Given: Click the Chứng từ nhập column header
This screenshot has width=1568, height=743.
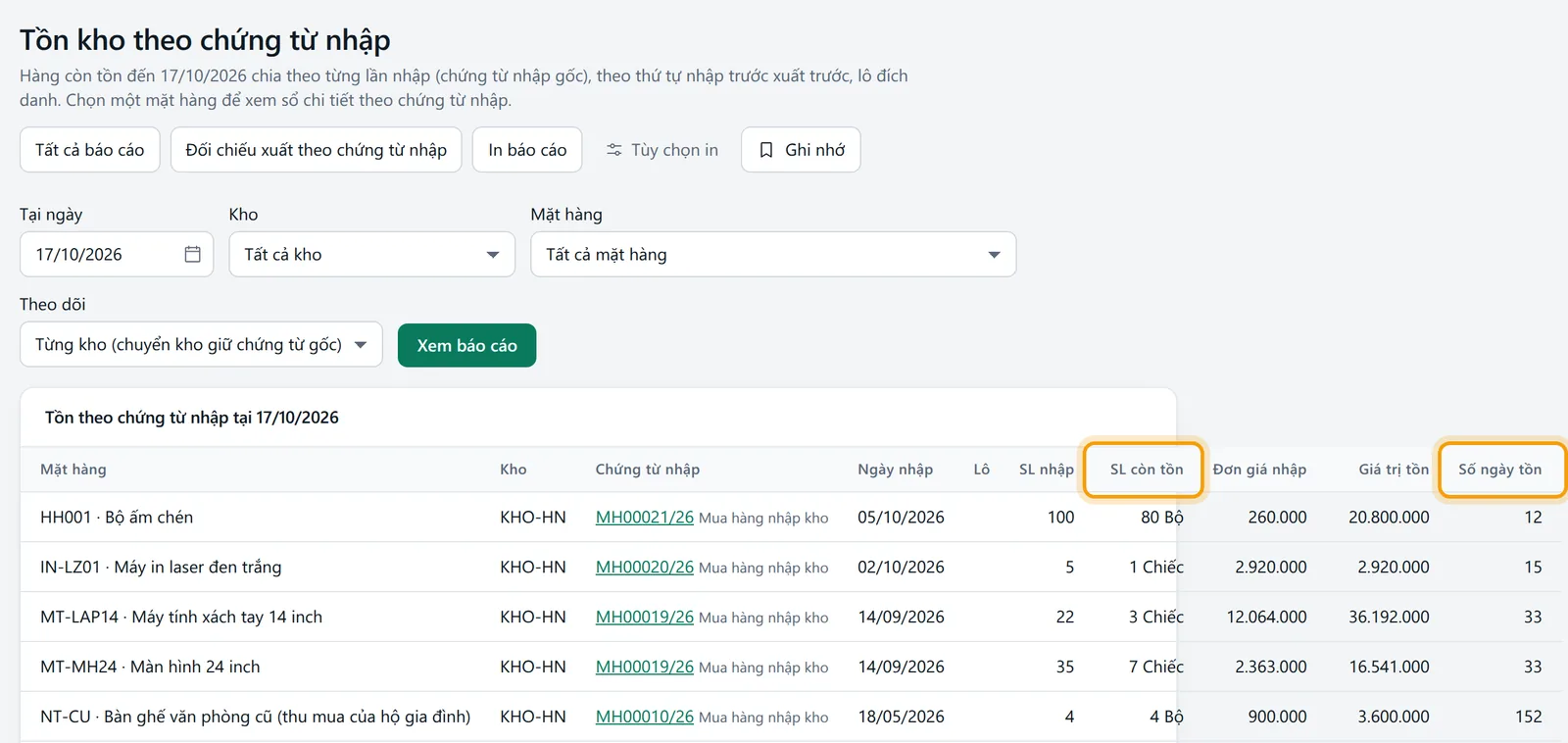Looking at the screenshot, I should pyautogui.click(x=648, y=469).
